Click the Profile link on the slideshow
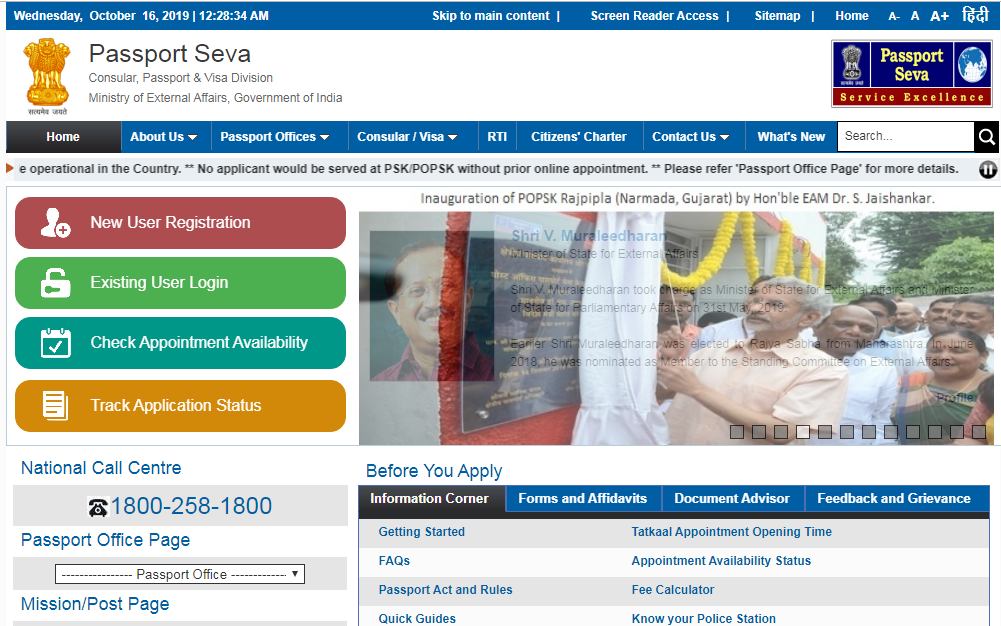 point(954,398)
